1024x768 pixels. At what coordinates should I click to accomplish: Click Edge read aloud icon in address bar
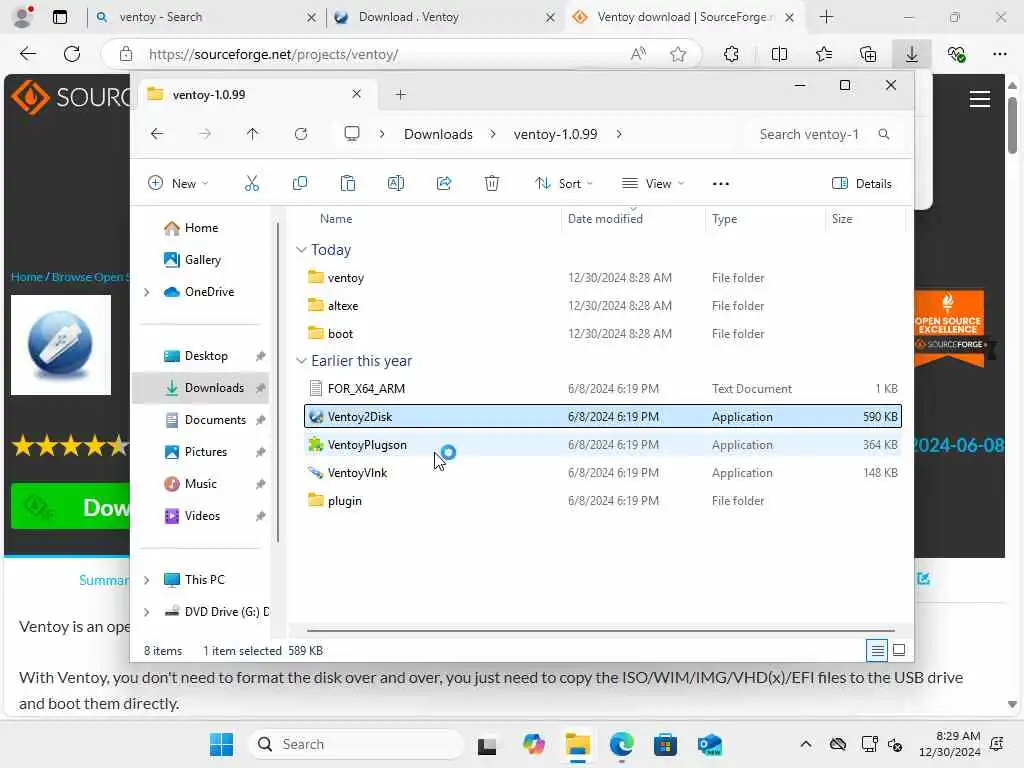(638, 54)
